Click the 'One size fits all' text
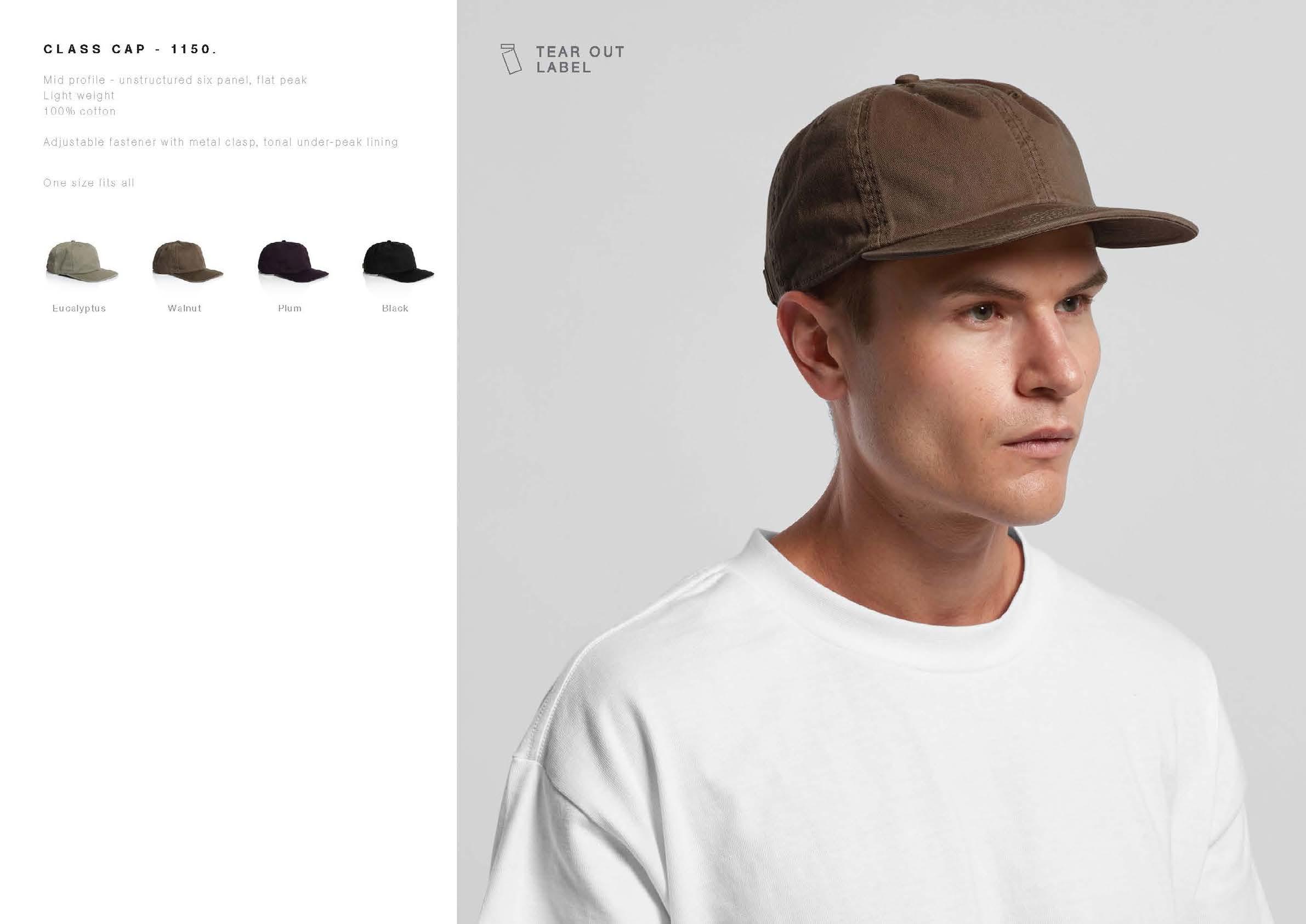The height and width of the screenshot is (924, 1306). pos(89,183)
